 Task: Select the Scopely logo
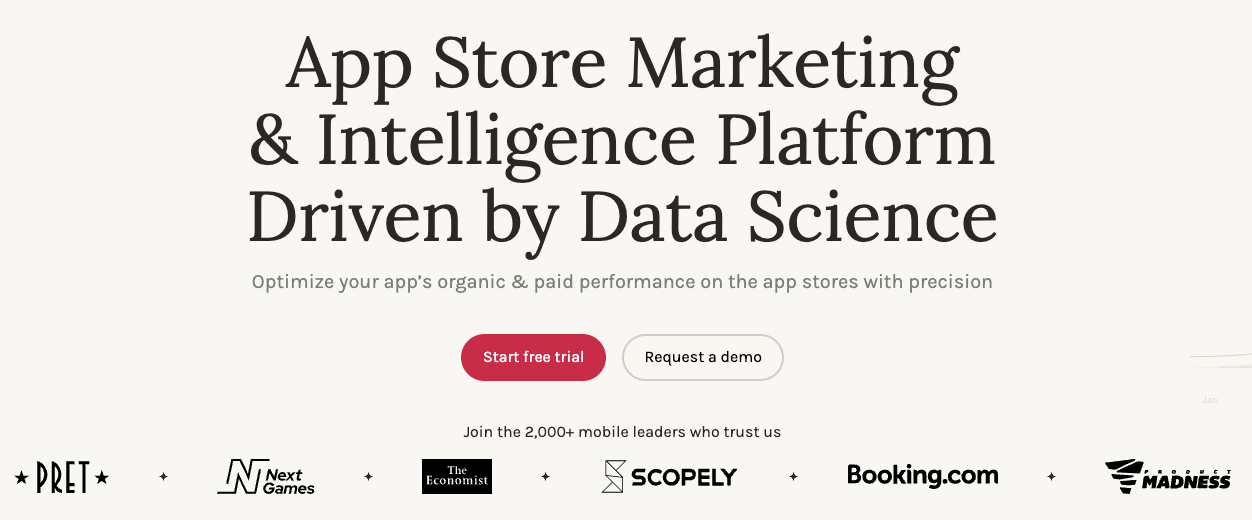669,477
